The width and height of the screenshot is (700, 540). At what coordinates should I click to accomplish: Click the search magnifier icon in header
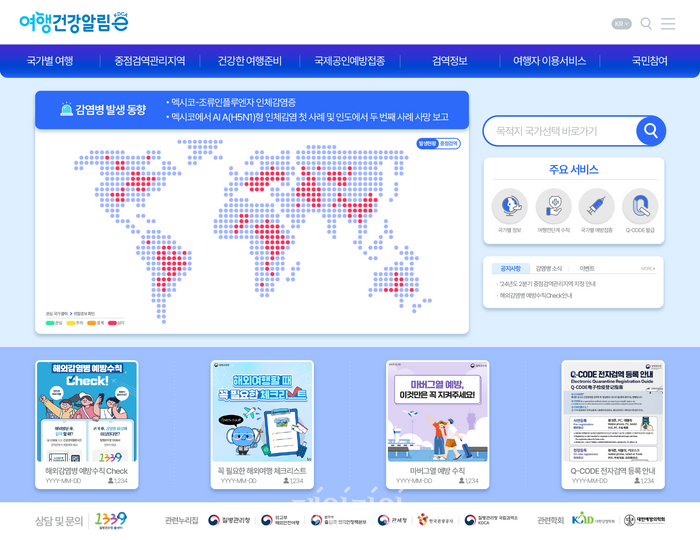[x=646, y=24]
